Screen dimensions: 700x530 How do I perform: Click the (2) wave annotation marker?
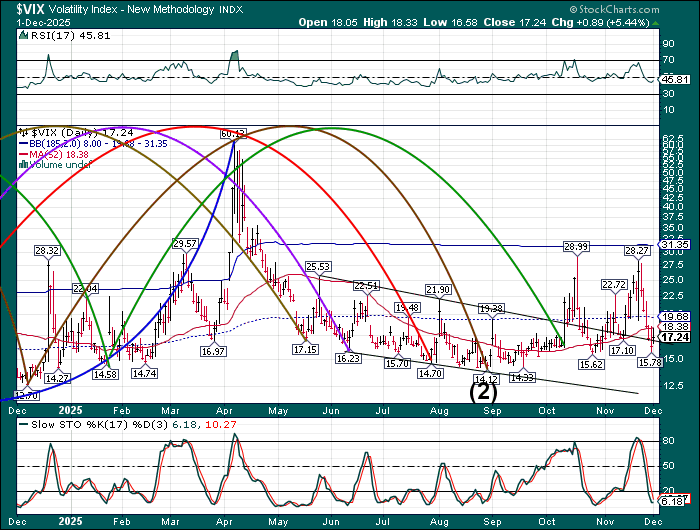click(x=485, y=393)
